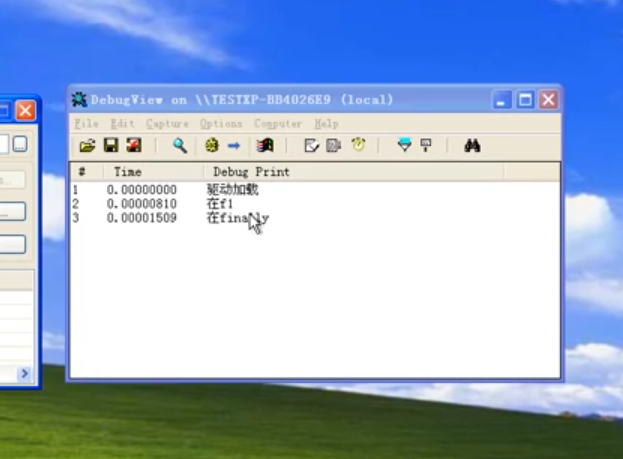This screenshot has width=623, height=459.
Task: Click the browse '...' button in left window
Action: [20, 144]
